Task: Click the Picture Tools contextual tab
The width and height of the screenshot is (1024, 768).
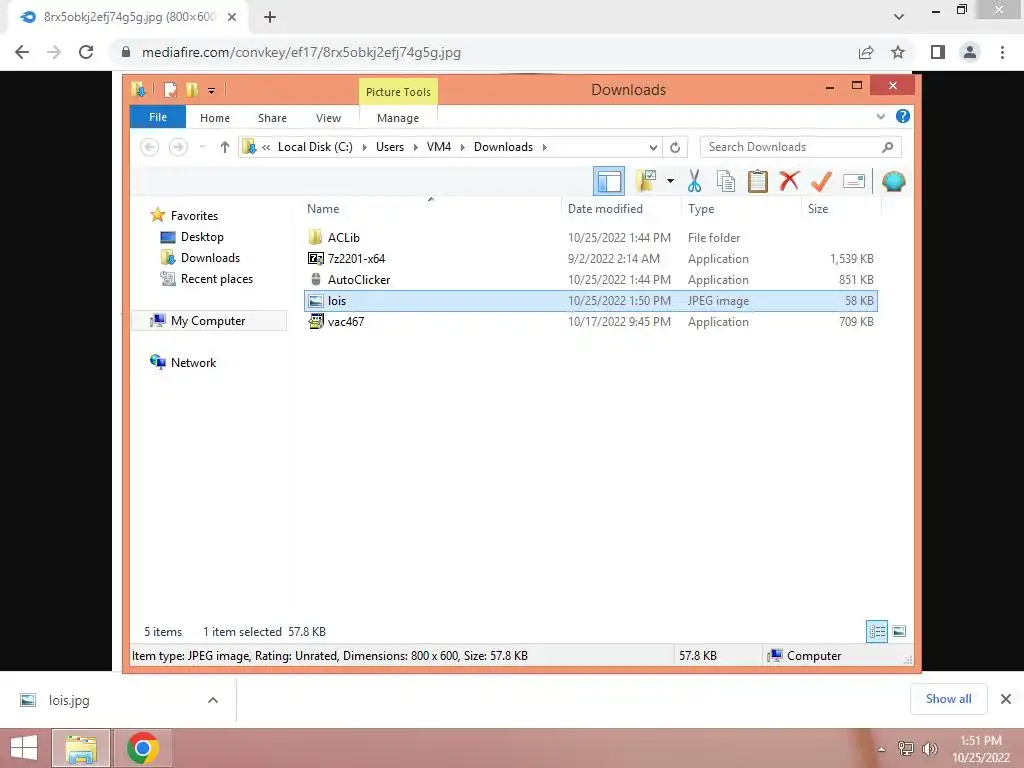Action: point(398,91)
